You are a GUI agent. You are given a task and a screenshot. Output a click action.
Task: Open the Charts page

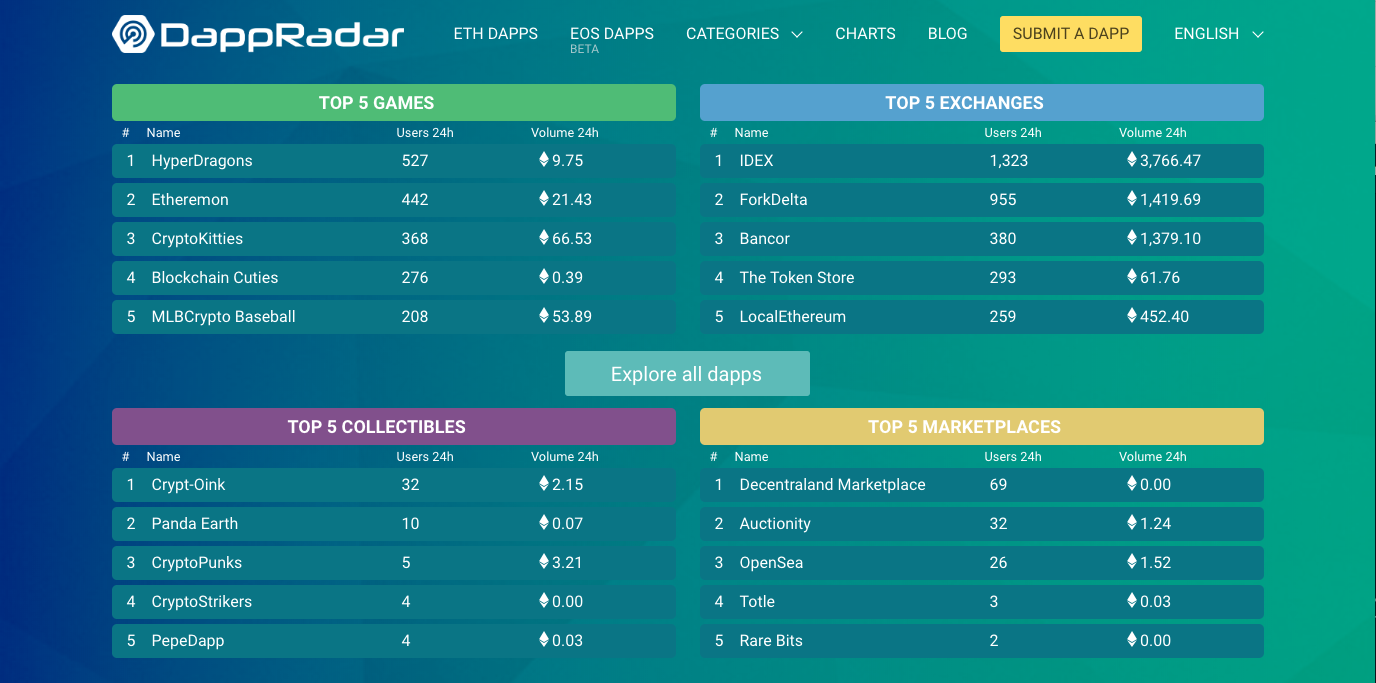pyautogui.click(x=865, y=34)
